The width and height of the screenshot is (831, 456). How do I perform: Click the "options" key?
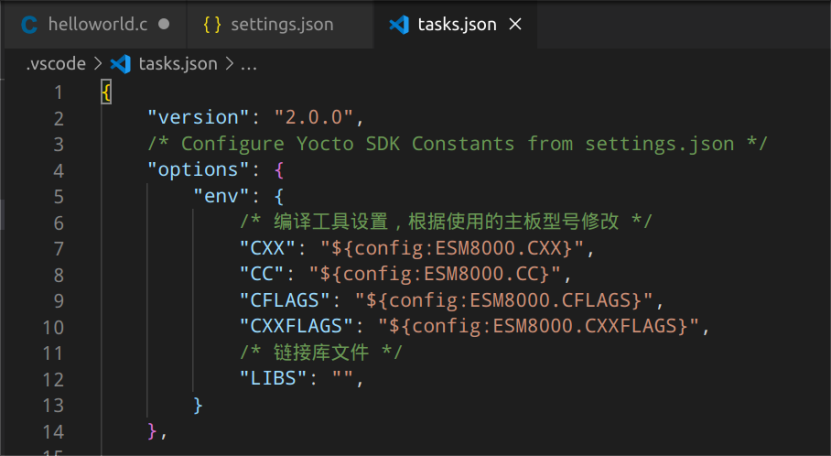click(x=198, y=170)
